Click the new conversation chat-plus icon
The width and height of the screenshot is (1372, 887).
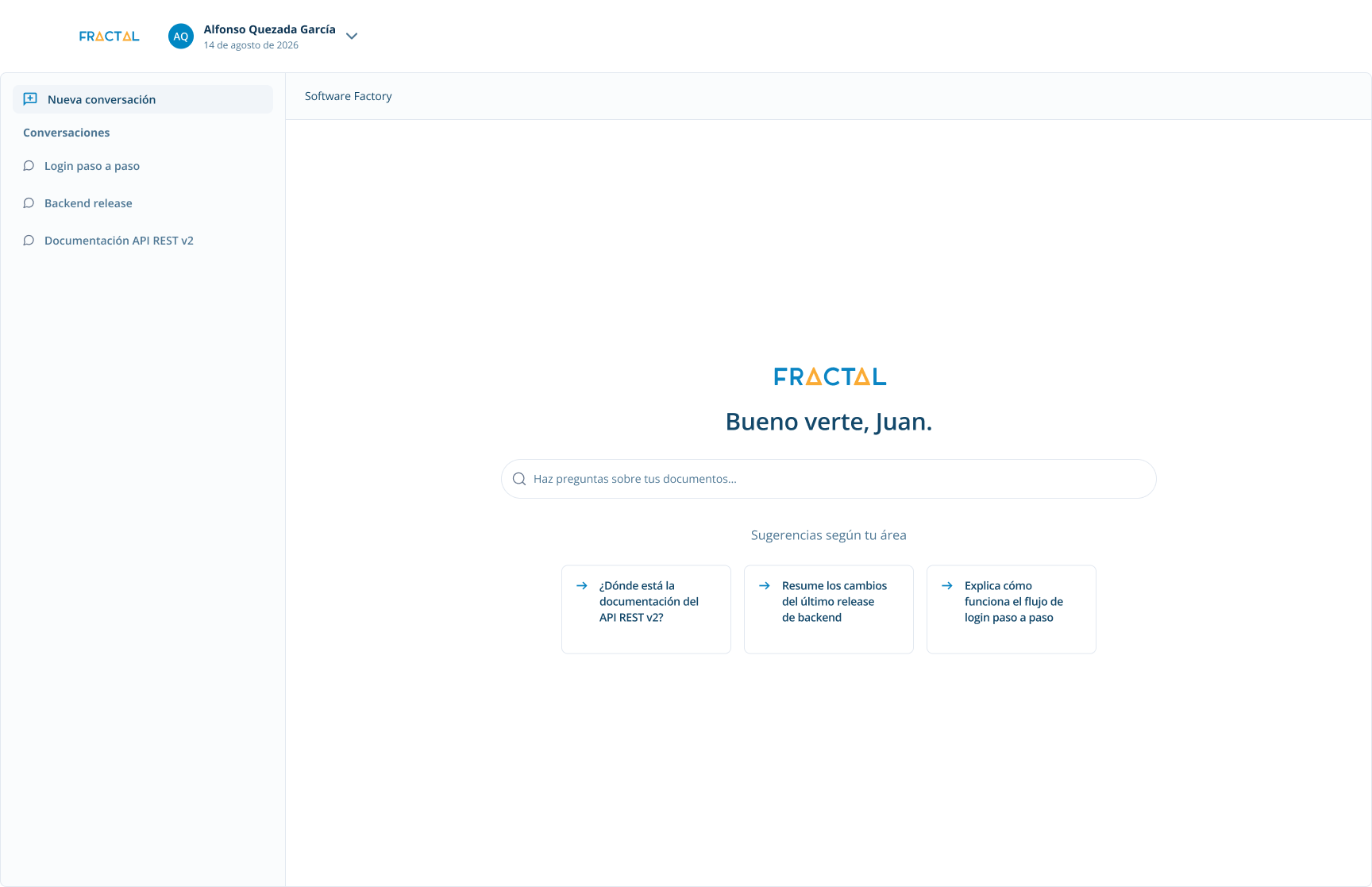click(x=30, y=99)
